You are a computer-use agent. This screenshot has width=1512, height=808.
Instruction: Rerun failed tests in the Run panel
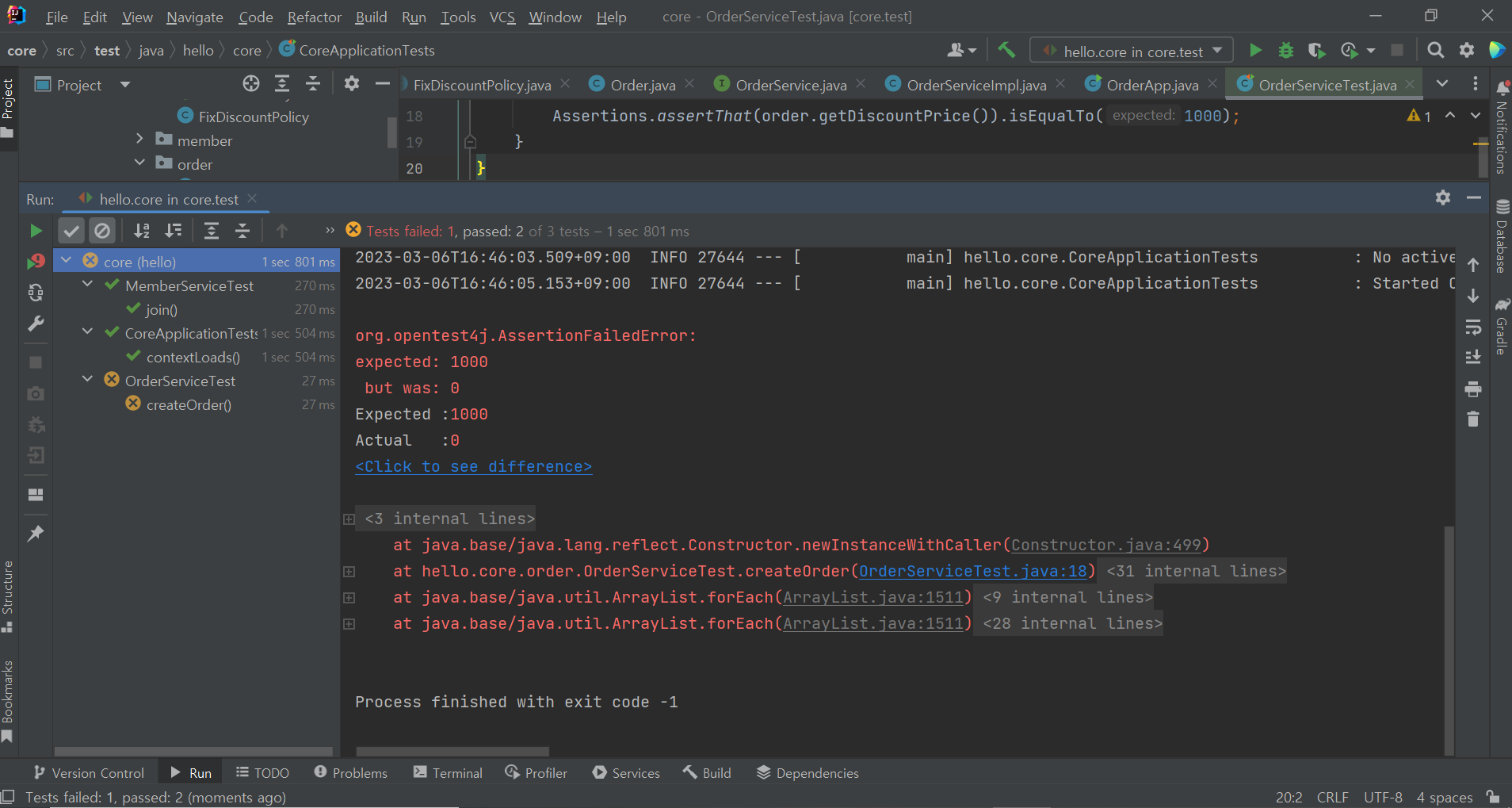pyautogui.click(x=36, y=262)
